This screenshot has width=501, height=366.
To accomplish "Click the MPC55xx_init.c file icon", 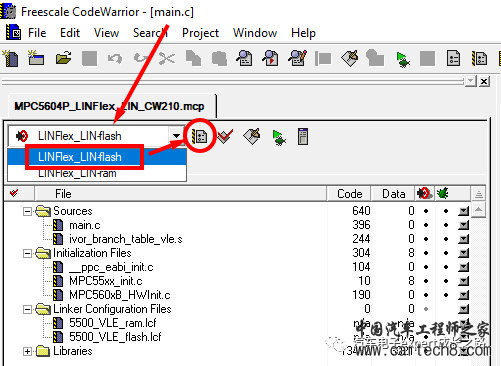I will pyautogui.click(x=58, y=281).
